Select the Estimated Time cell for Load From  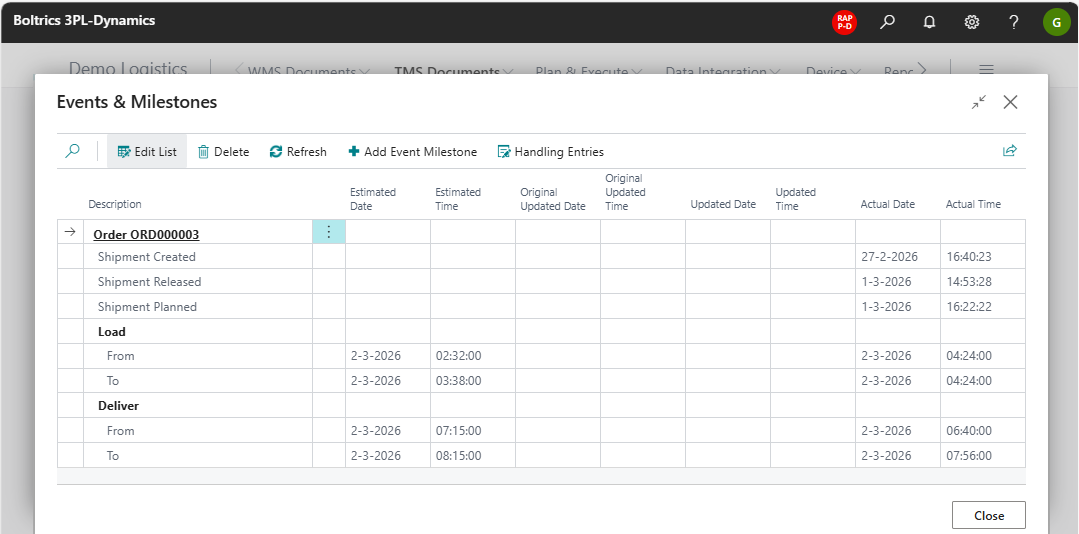click(x=472, y=356)
